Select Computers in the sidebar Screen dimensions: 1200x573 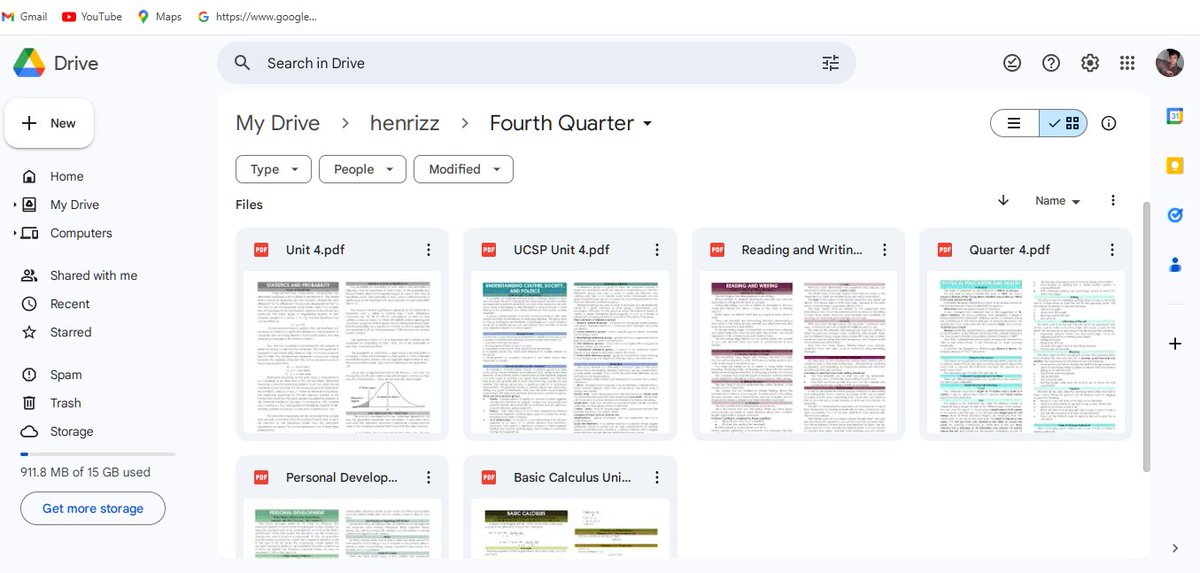coord(81,233)
